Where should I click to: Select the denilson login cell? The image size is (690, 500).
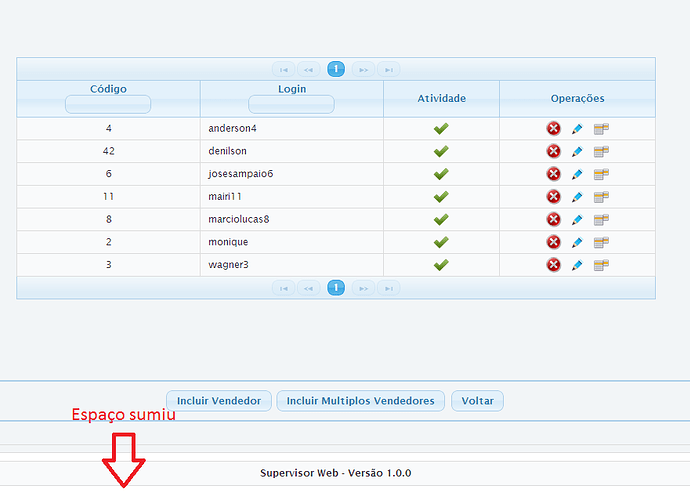pos(292,151)
